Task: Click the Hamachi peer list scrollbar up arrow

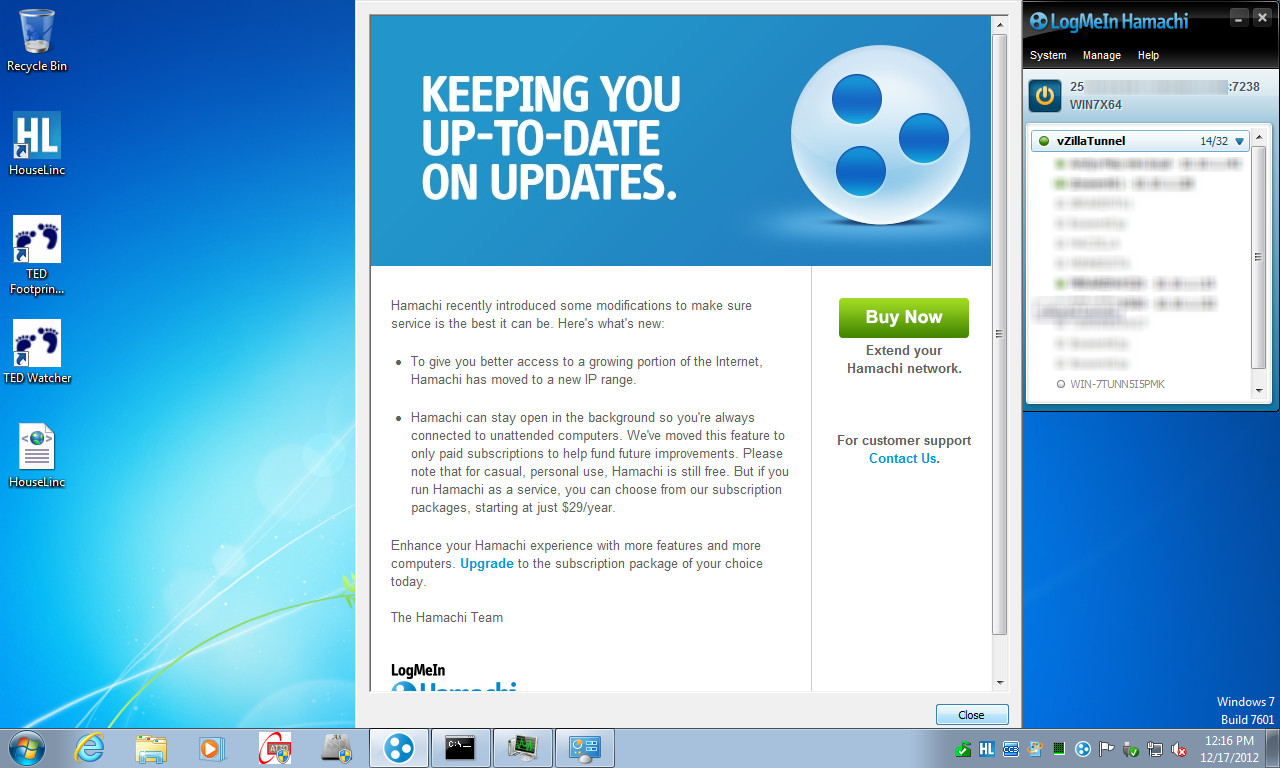Action: click(x=1259, y=139)
